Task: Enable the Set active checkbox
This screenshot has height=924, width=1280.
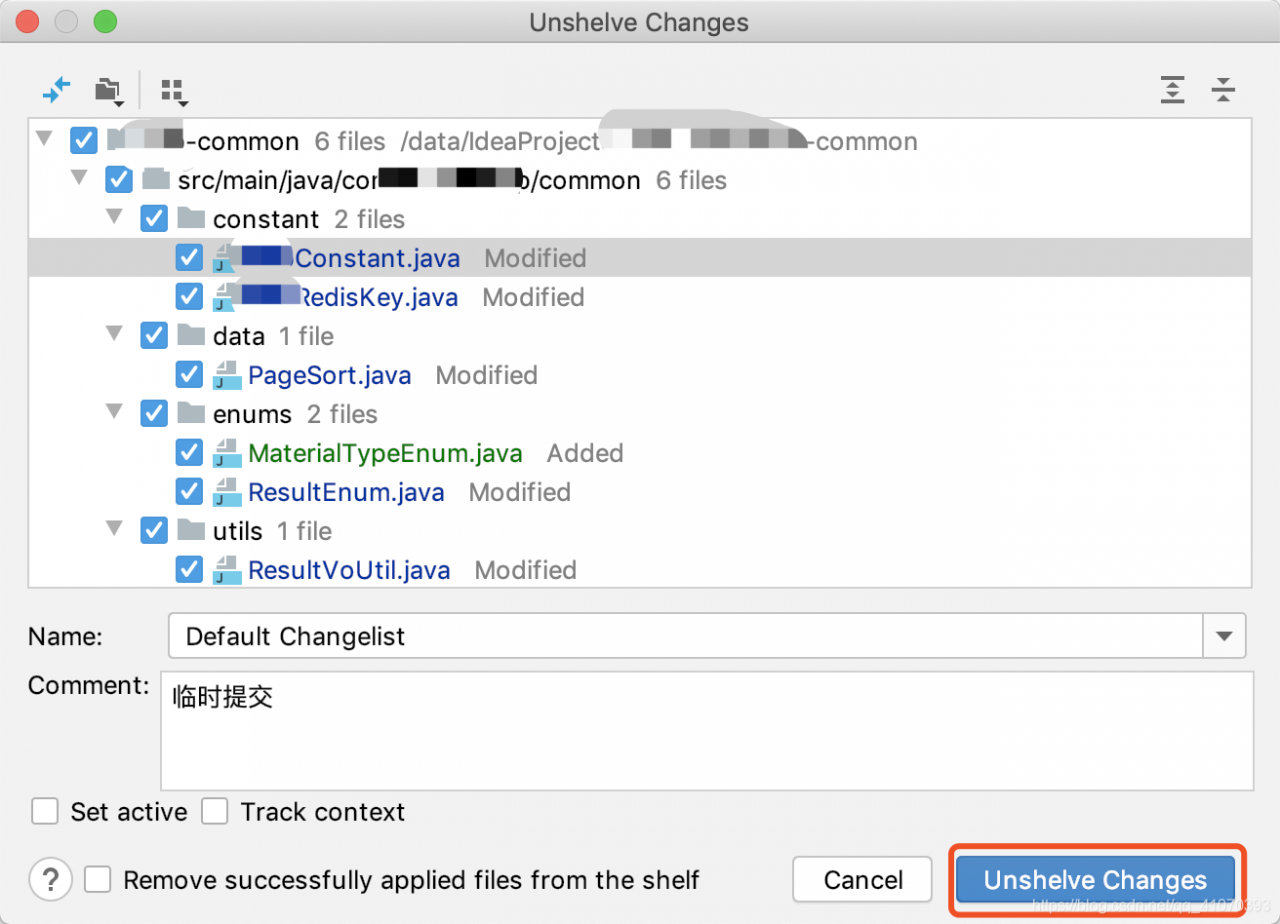Action: [x=45, y=811]
